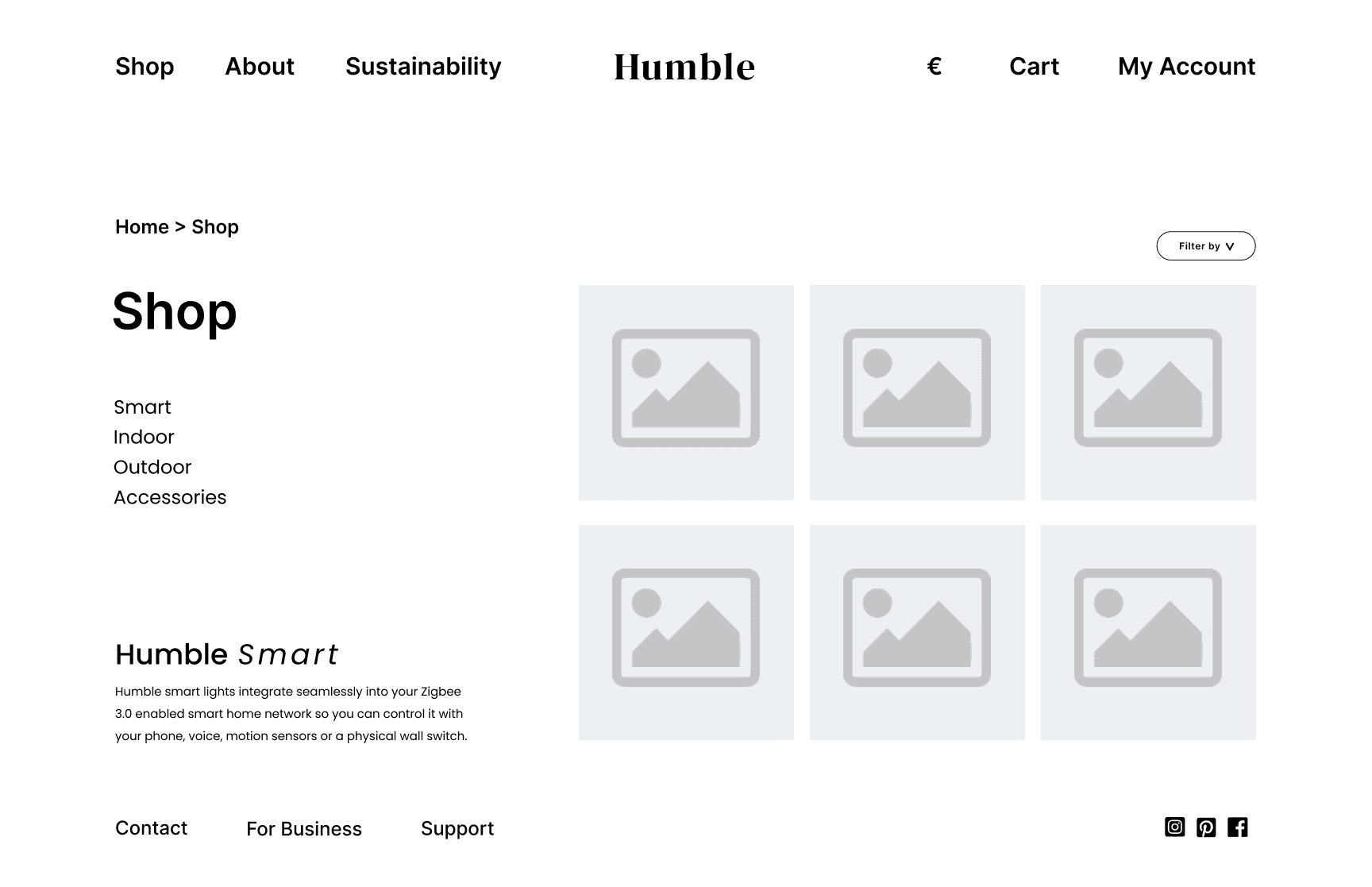Click the mountain placeholder icon in bottom-right product

point(1147,629)
